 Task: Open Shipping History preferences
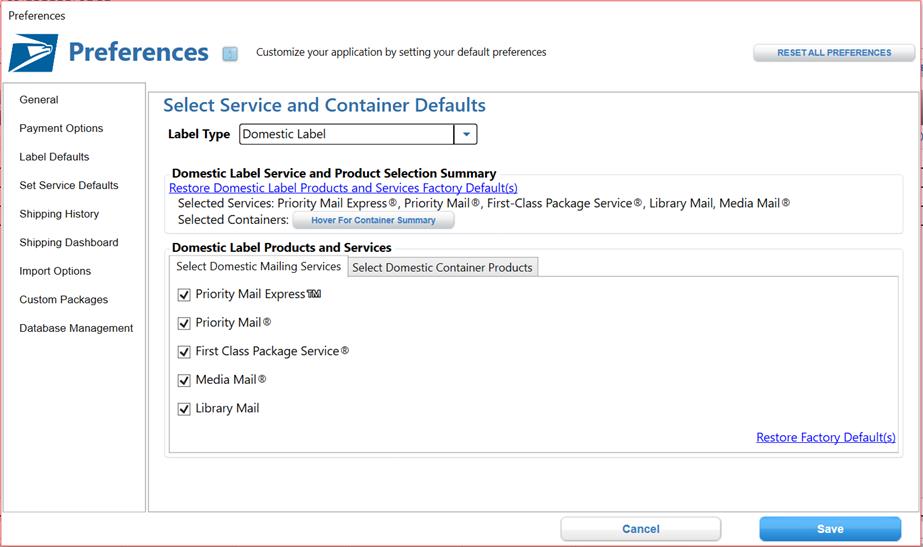pos(59,214)
